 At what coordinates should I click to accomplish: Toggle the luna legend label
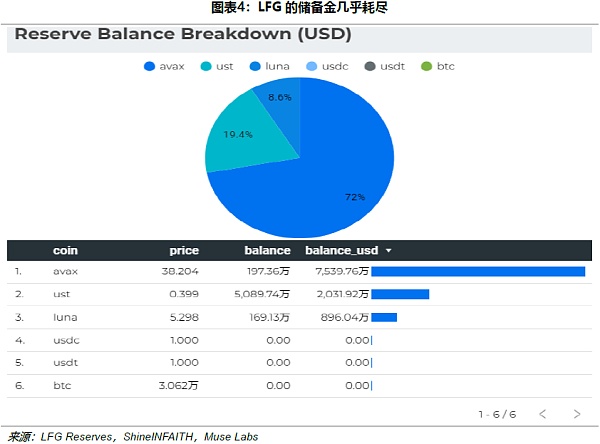277,67
